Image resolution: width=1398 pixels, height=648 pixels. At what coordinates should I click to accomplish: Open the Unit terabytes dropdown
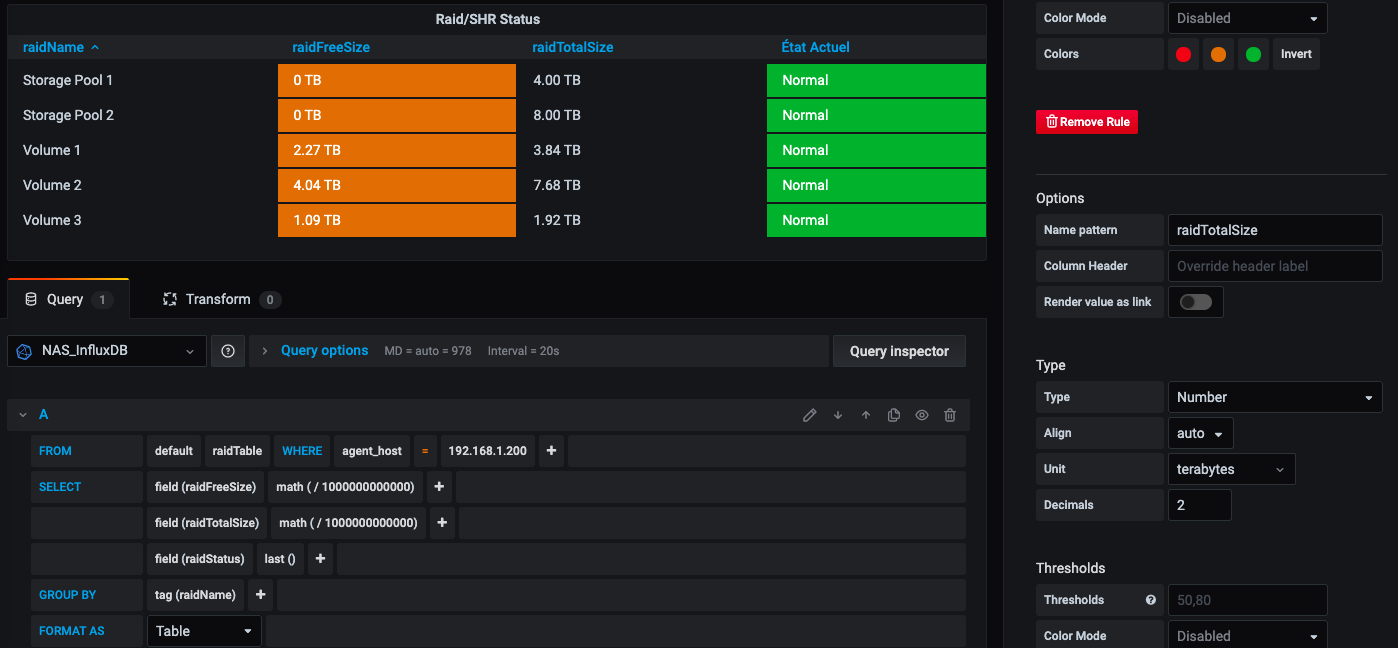[1230, 469]
